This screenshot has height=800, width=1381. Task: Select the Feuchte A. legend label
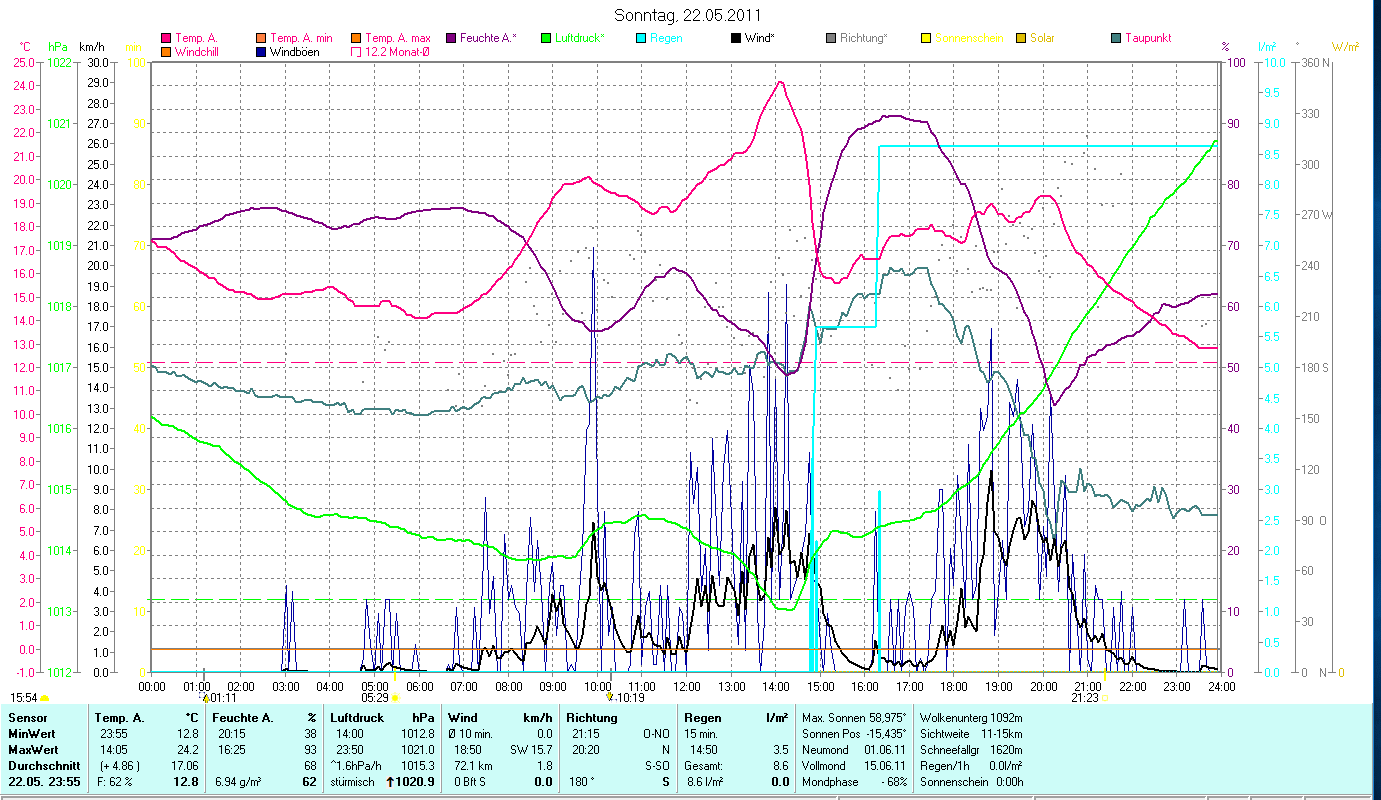[x=488, y=38]
